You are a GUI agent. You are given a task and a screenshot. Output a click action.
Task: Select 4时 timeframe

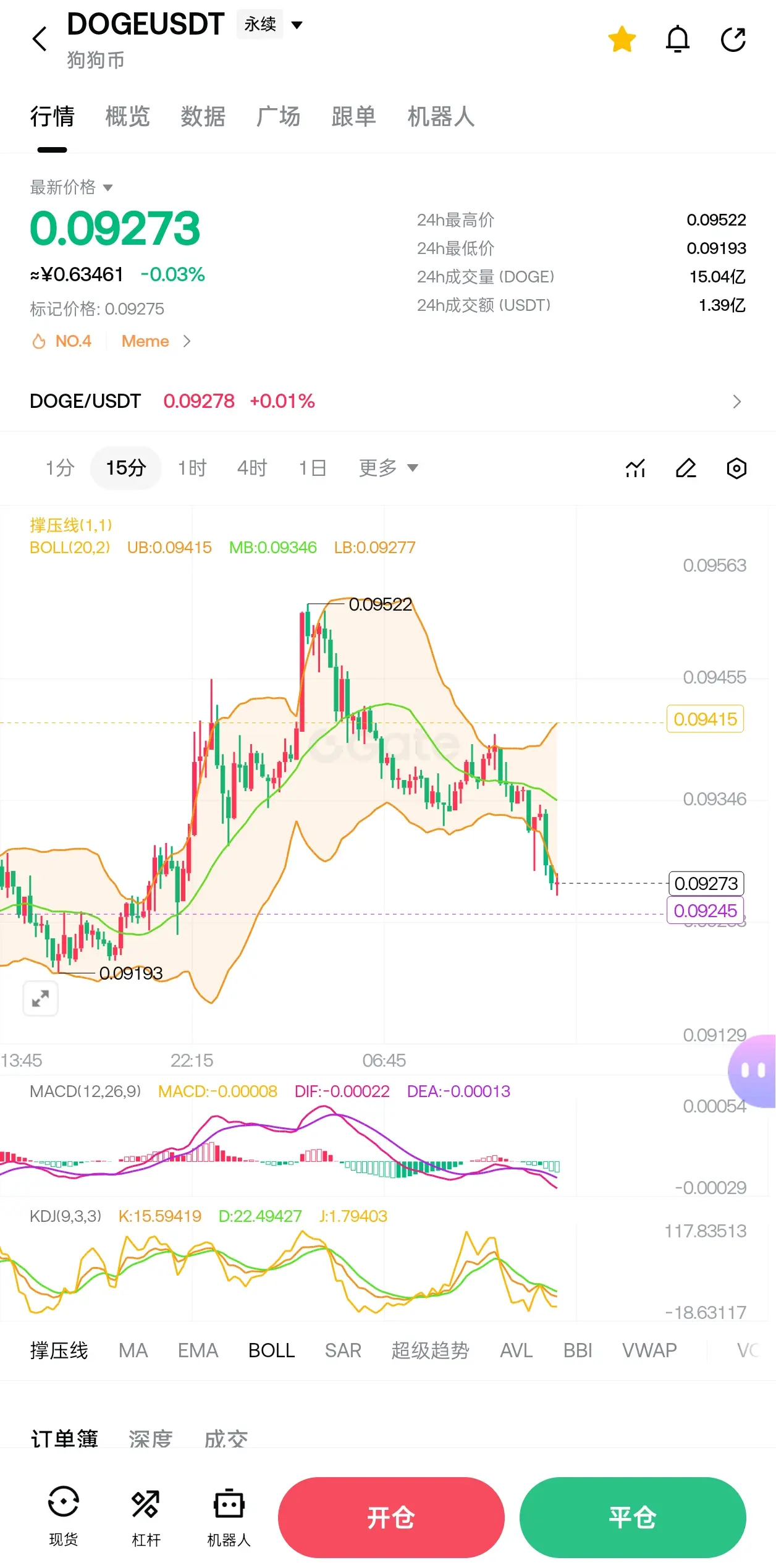coord(252,468)
